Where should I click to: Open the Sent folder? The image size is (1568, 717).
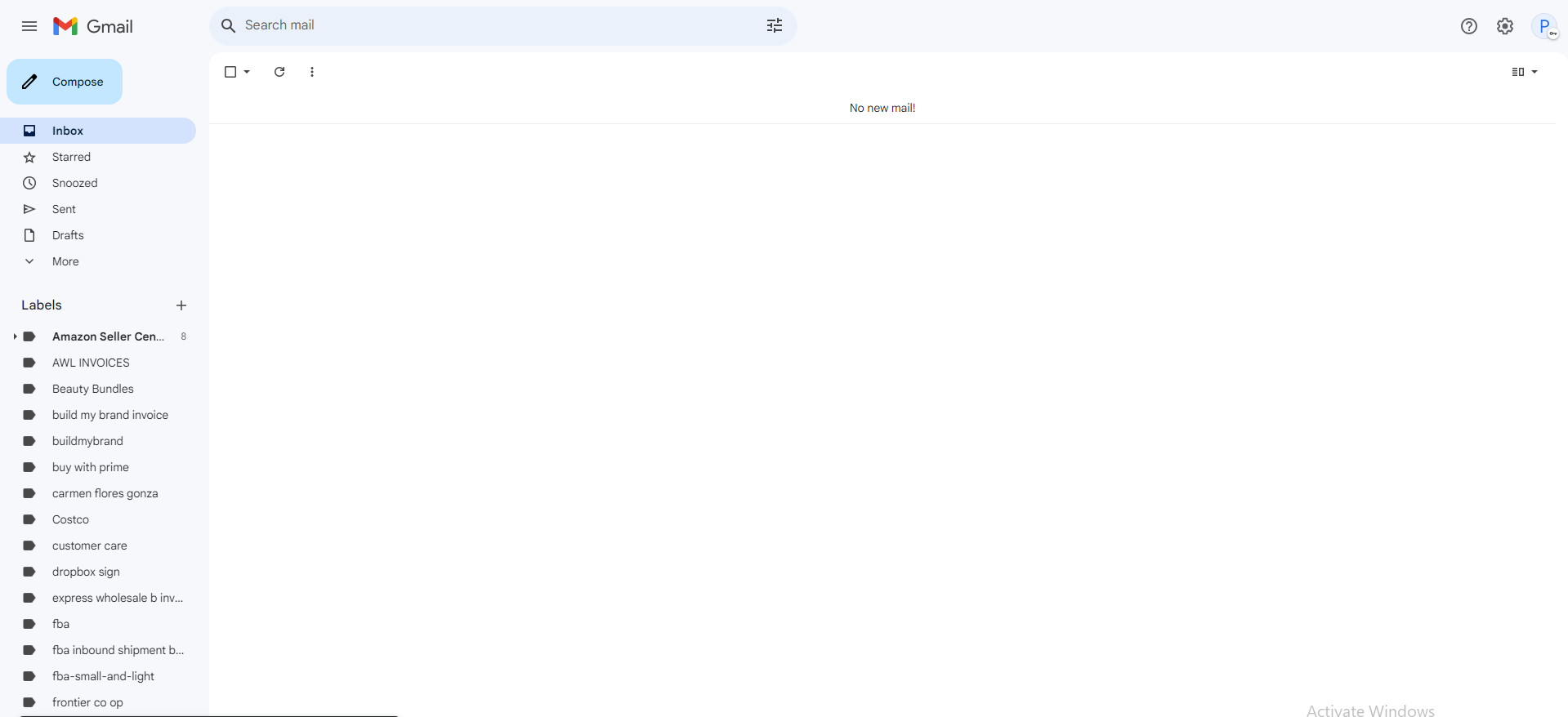click(98, 209)
